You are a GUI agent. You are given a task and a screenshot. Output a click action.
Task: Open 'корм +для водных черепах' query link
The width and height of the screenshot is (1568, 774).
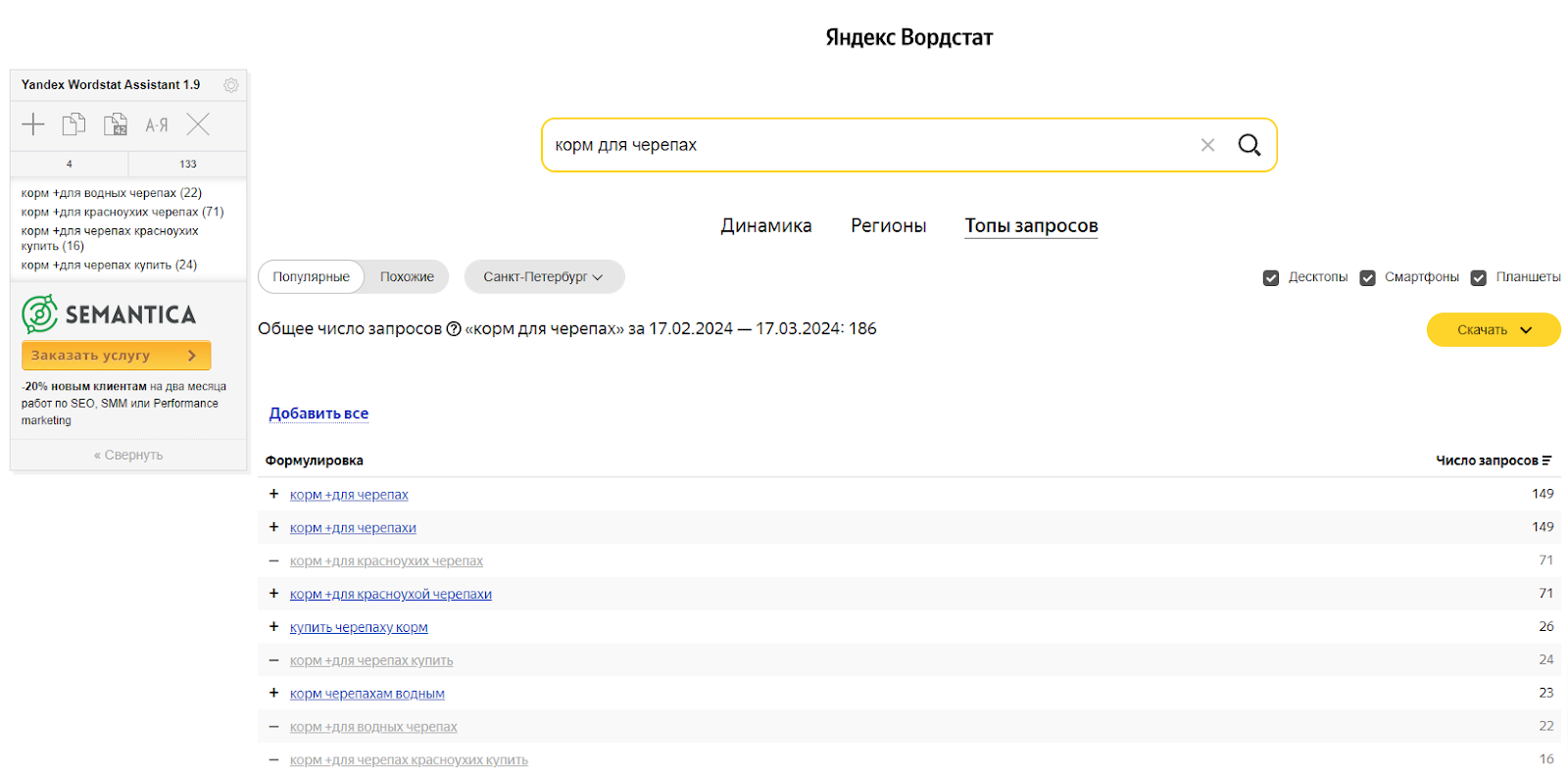(373, 727)
